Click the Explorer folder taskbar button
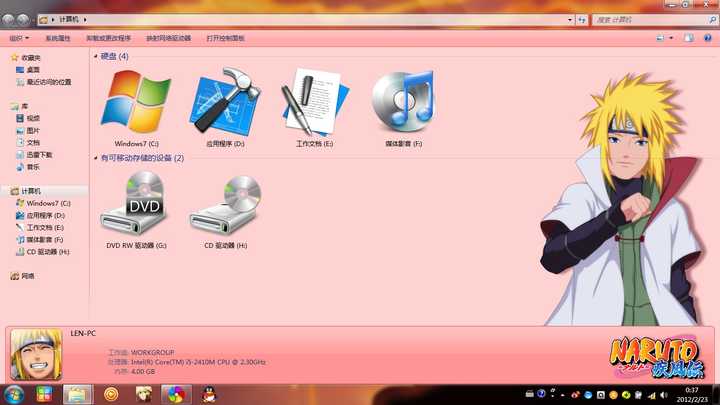The height and width of the screenshot is (405, 720). point(78,394)
